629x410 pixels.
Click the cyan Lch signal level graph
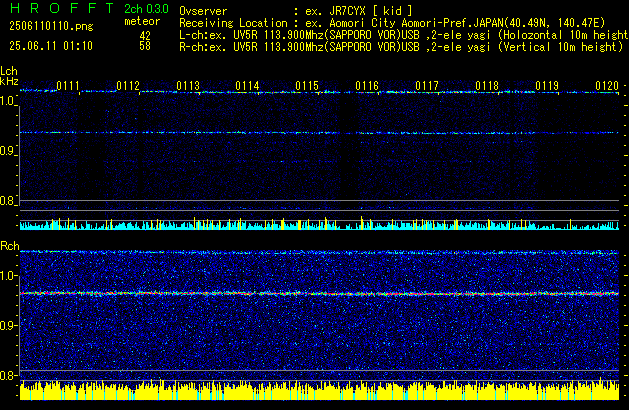(x=319, y=223)
